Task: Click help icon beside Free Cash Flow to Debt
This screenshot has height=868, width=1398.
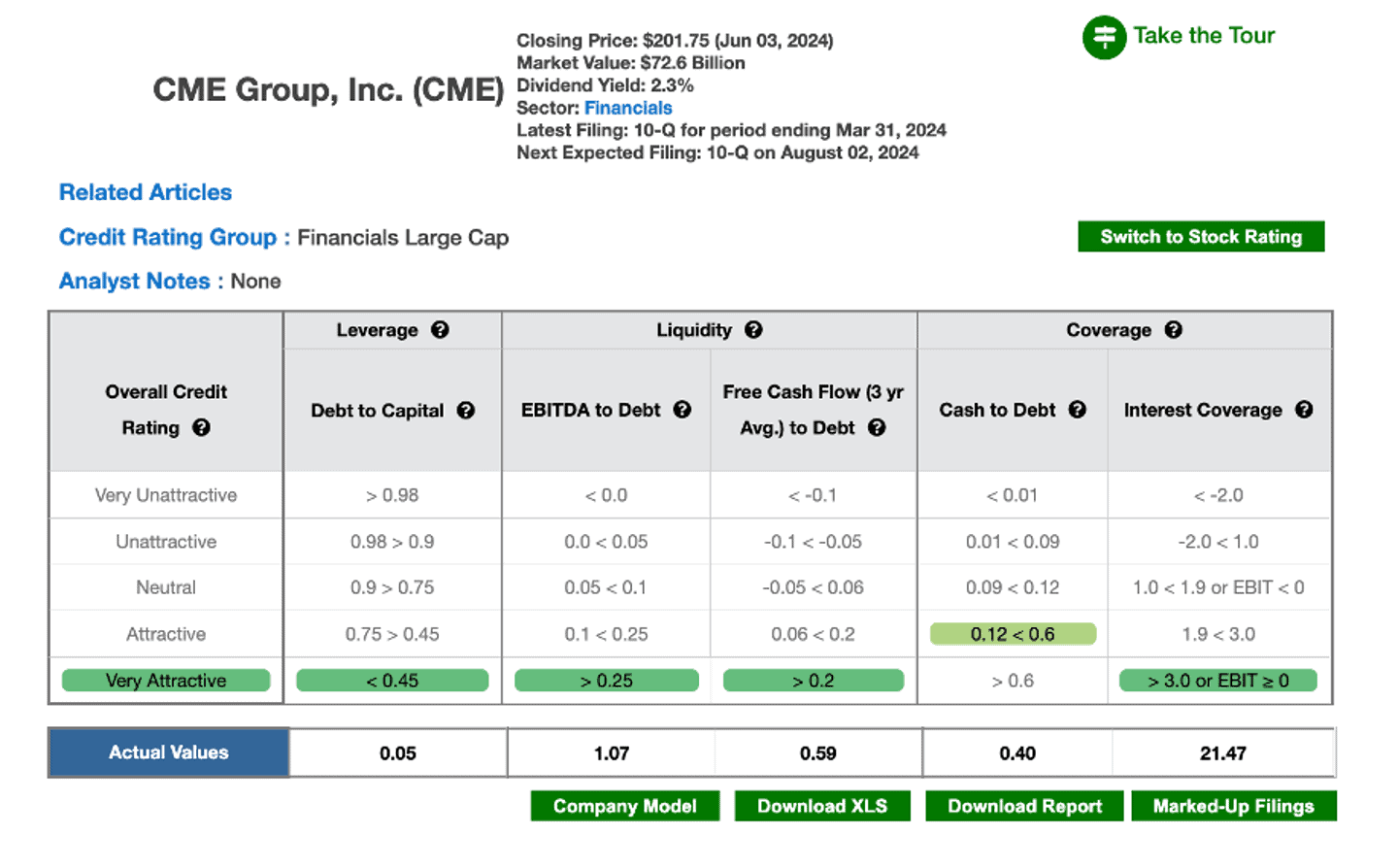Action: (x=877, y=427)
